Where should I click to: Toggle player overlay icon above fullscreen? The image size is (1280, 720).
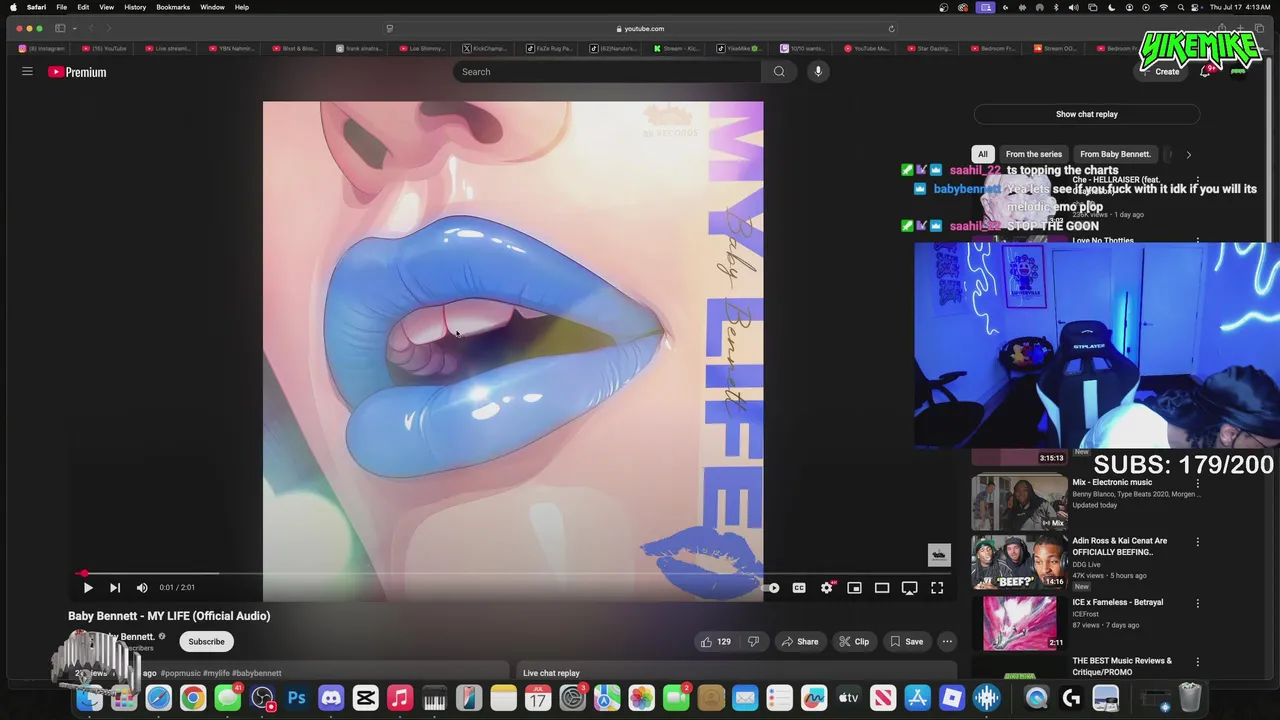[x=938, y=554]
